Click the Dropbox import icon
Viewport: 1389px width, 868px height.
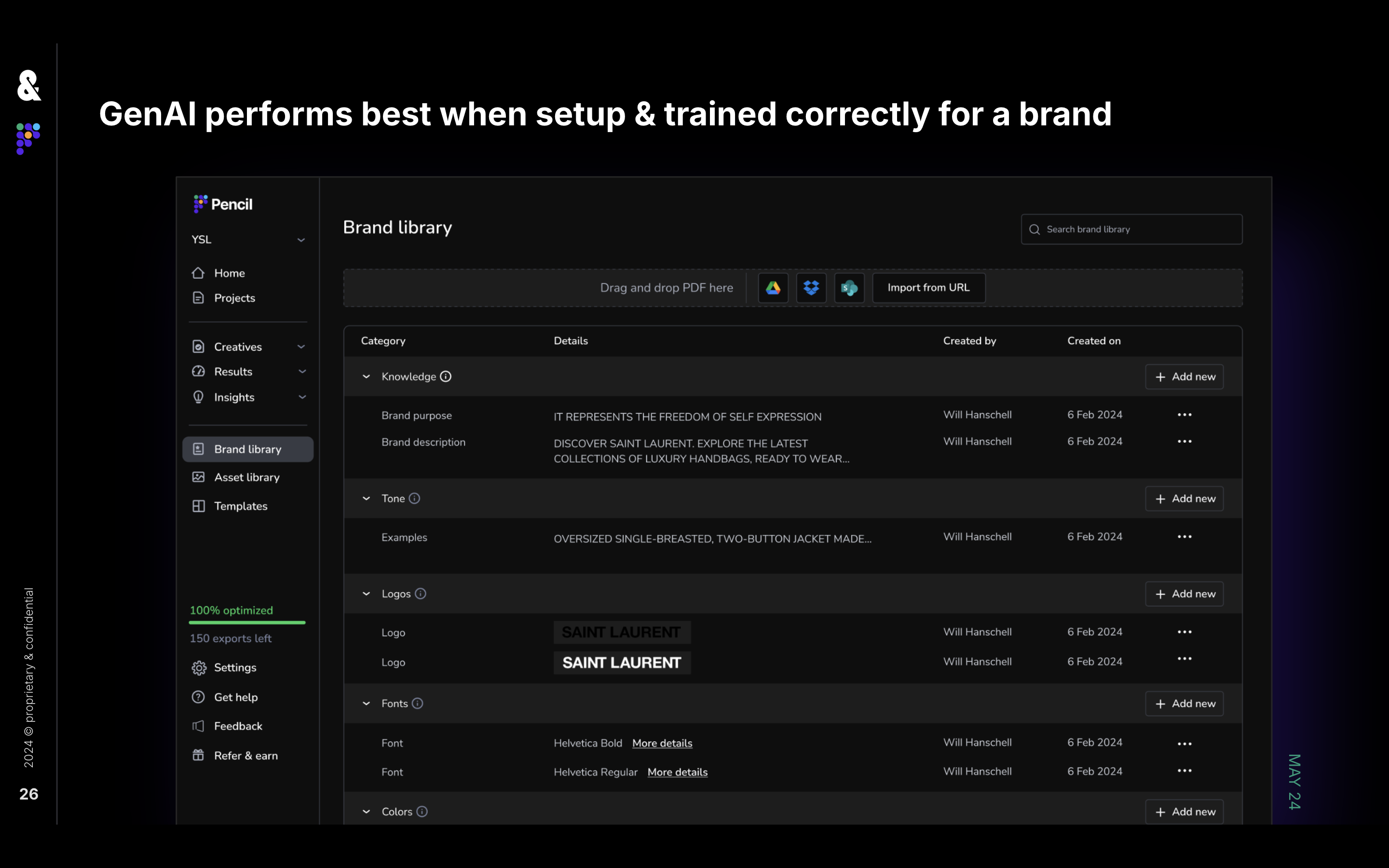[811, 287]
